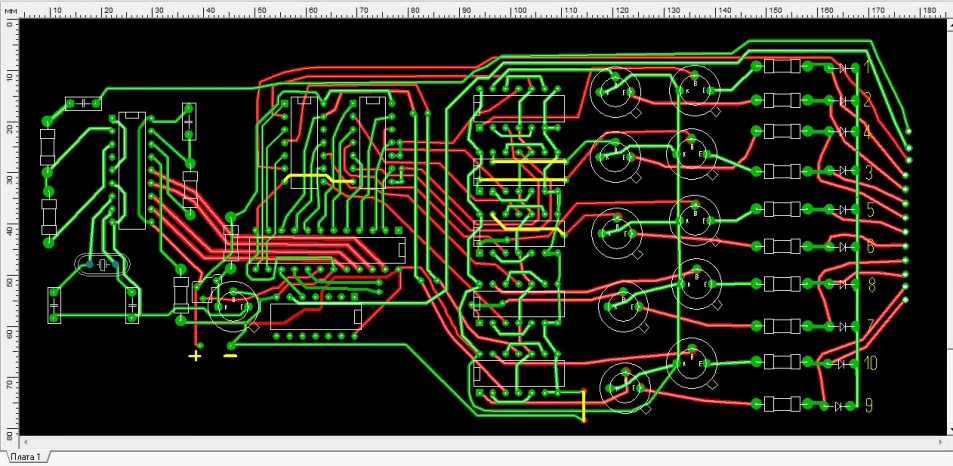
Task: Select the yellow plus power symbol
Action: (x=194, y=355)
